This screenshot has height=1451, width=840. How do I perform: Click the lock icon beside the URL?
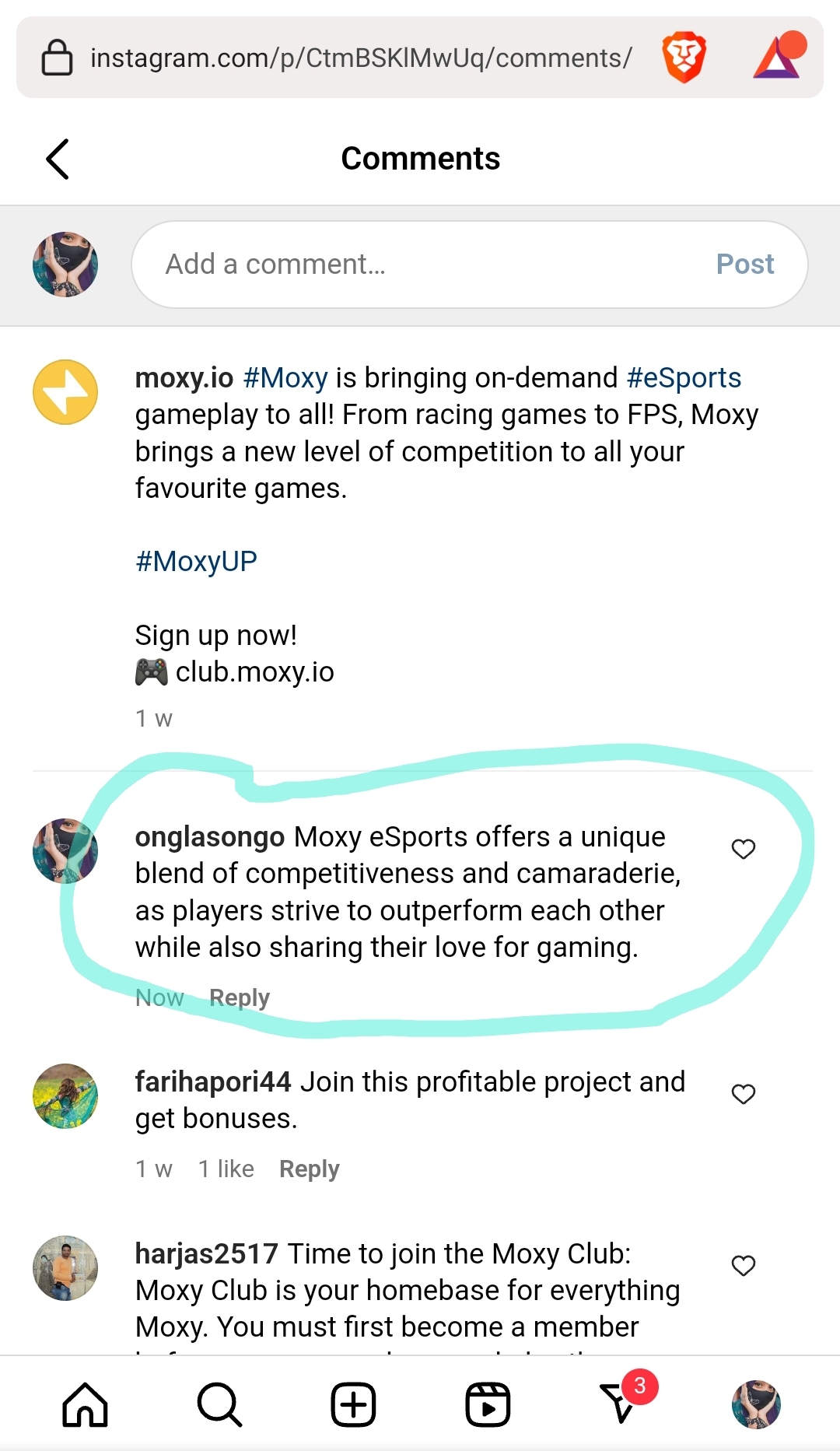coord(57,58)
